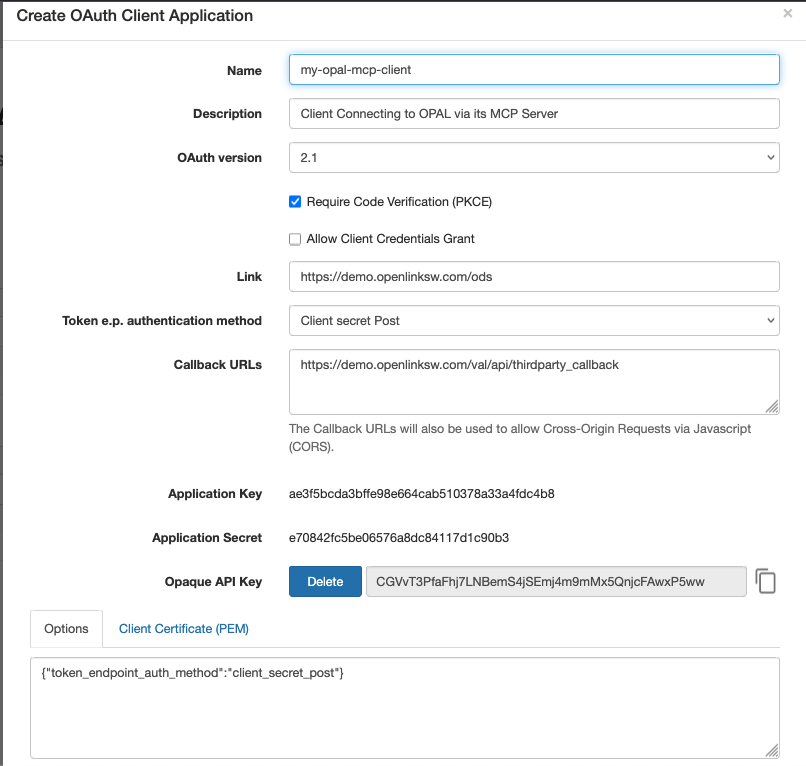The height and width of the screenshot is (766, 806).
Task: Click the Options textarea resize handle
Action: pos(772,751)
